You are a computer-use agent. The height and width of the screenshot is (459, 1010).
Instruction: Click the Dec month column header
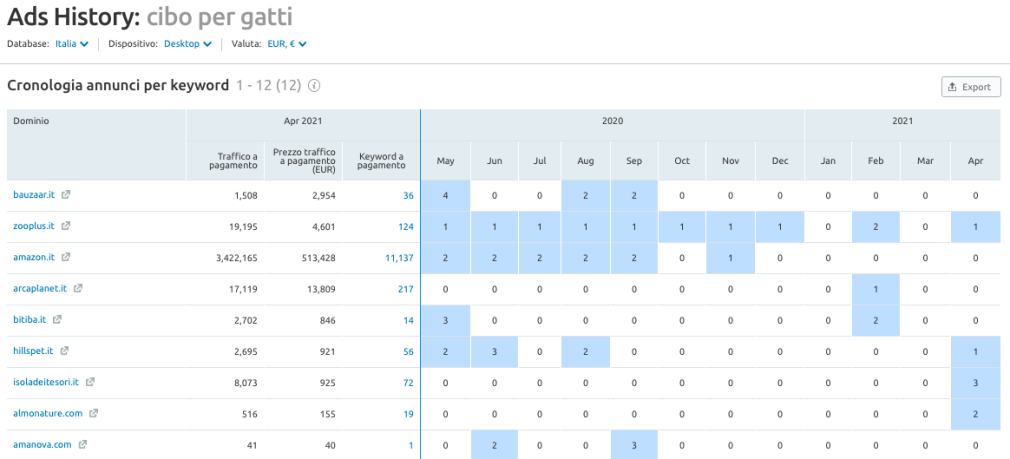click(x=779, y=161)
